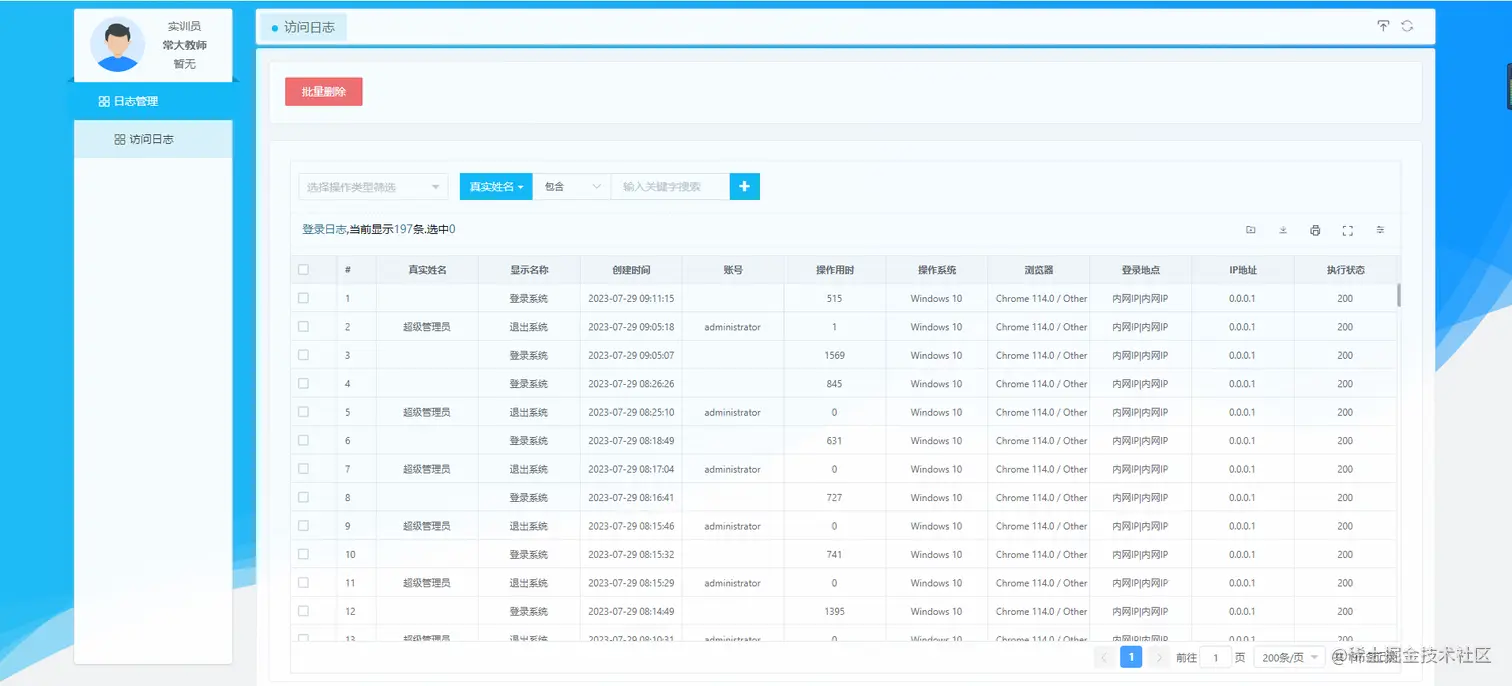Open the 包含 condition dropdown
1512x686 pixels.
pyautogui.click(x=572, y=187)
